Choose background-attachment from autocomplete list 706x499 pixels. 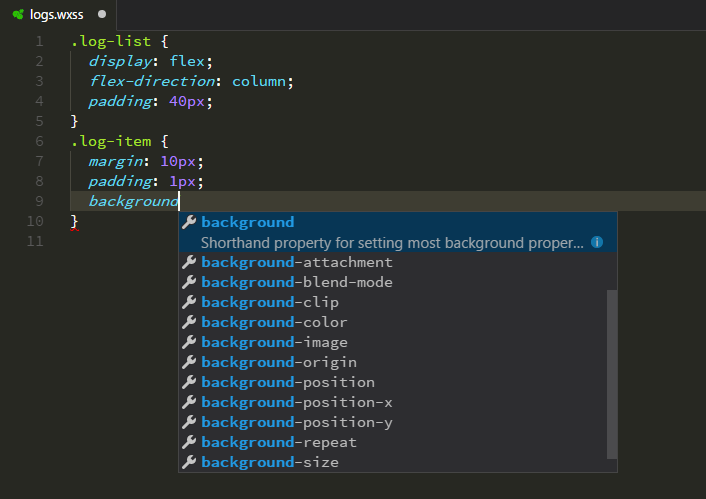(393, 262)
